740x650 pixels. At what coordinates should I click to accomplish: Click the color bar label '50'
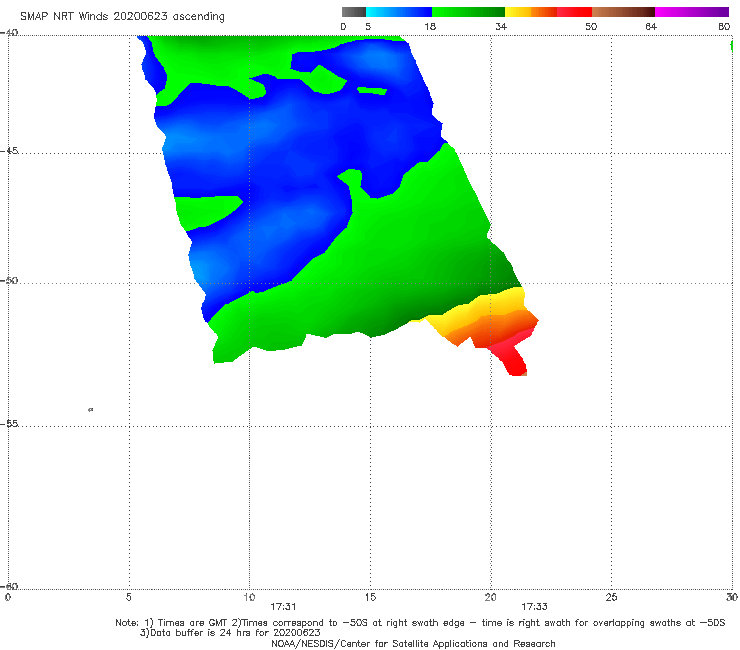(591, 26)
